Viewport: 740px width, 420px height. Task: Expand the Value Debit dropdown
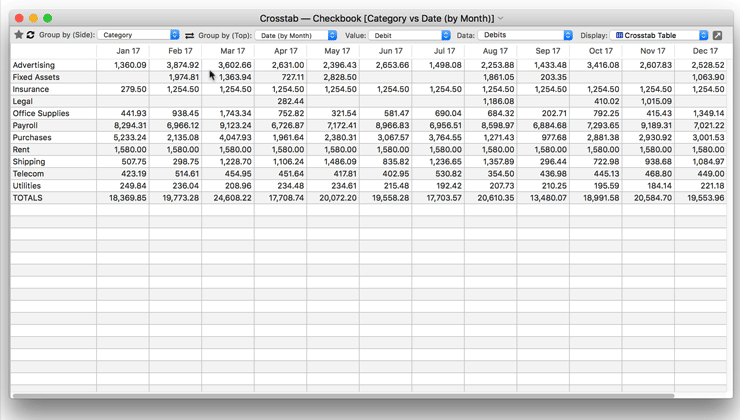[x=411, y=35]
